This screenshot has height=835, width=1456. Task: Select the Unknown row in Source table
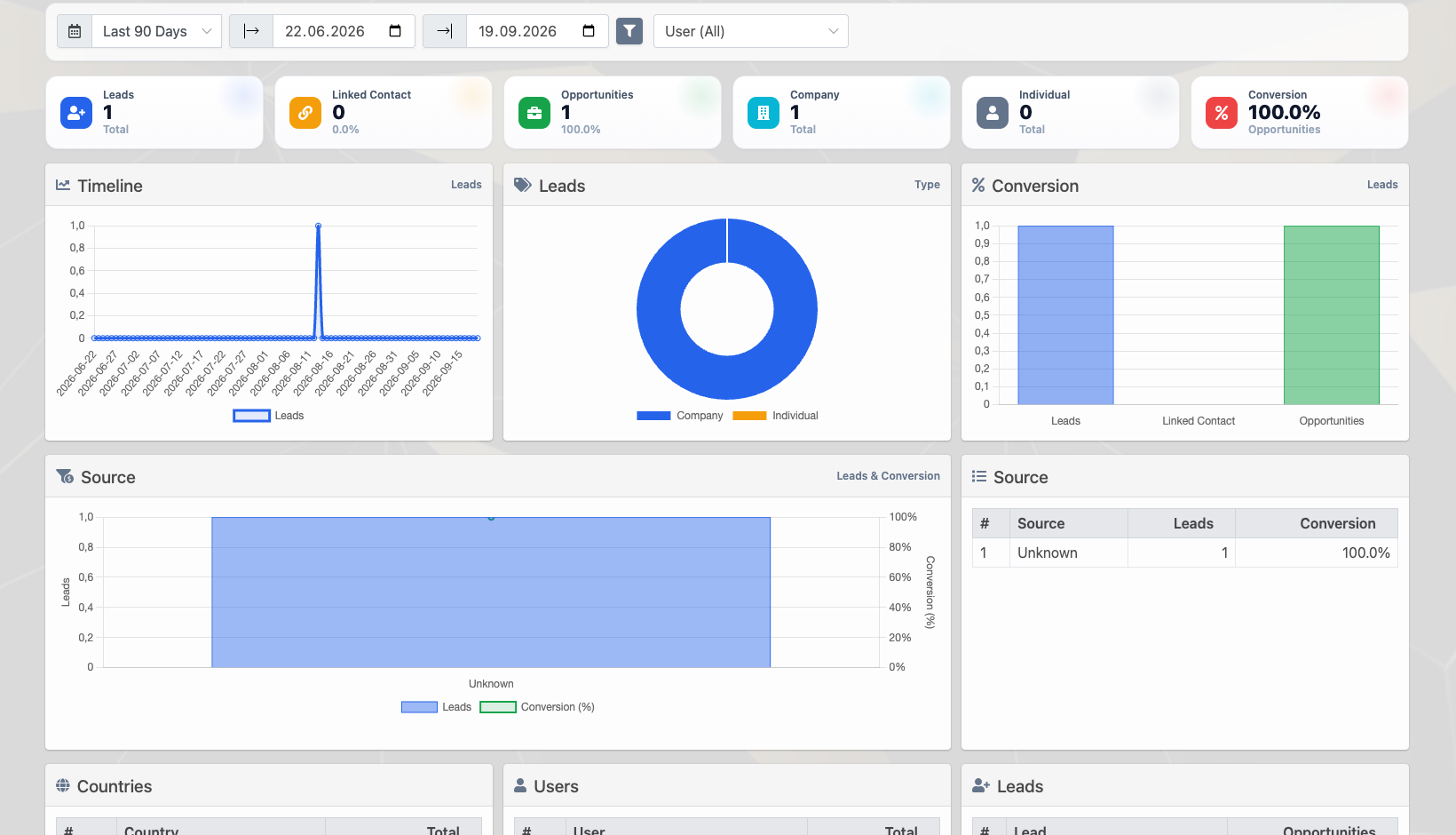coord(1185,553)
